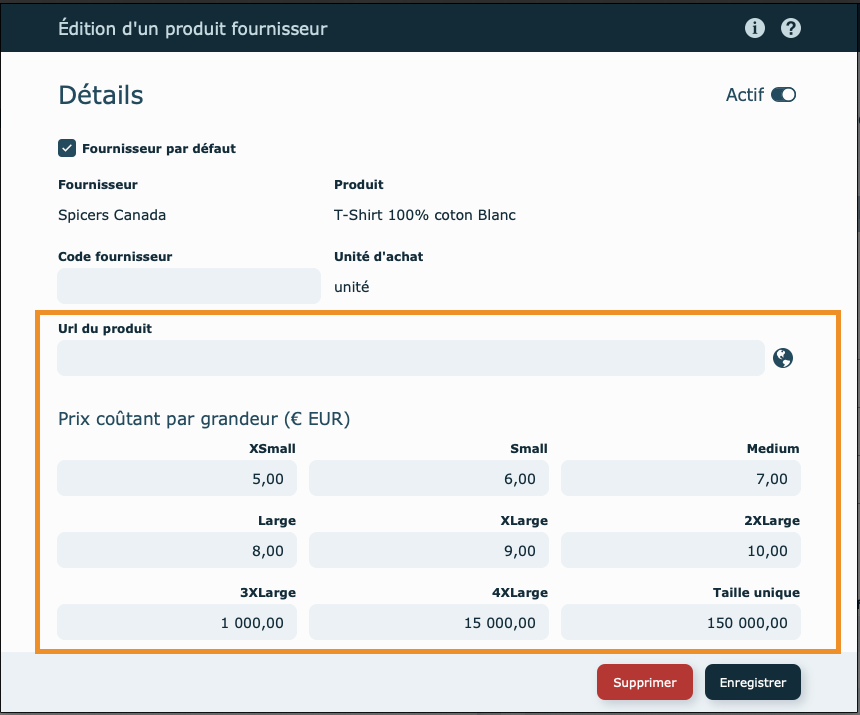This screenshot has height=715, width=860.
Task: Save with the Enregistrer button
Action: 752,683
